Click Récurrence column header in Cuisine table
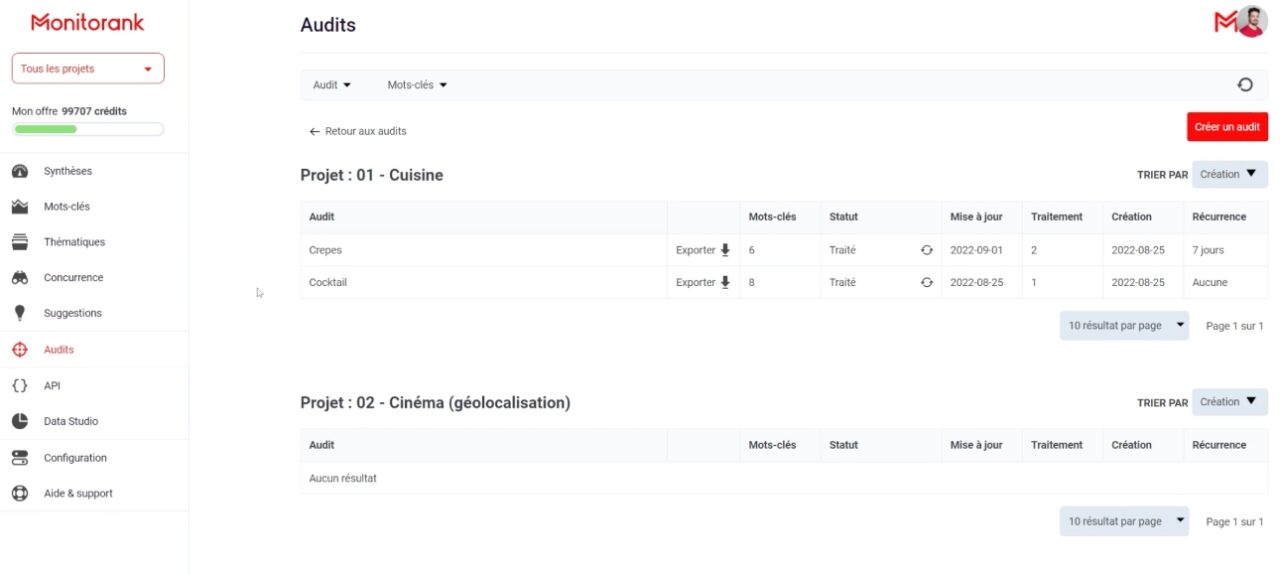The width and height of the screenshot is (1280, 575). click(x=1219, y=217)
